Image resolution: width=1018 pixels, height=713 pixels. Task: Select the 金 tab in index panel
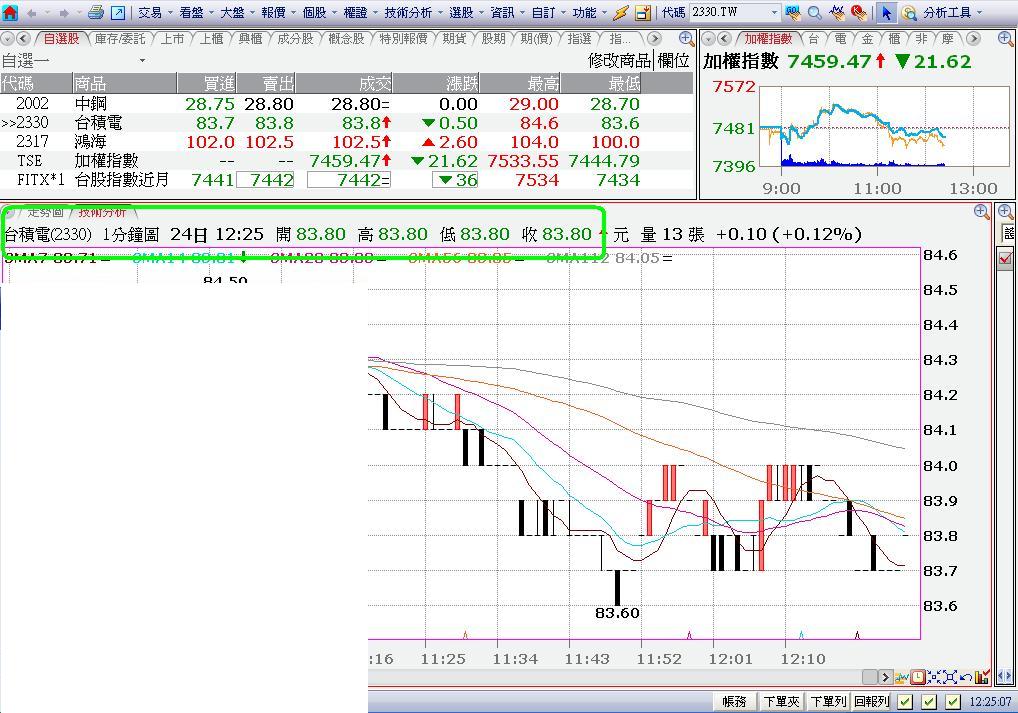click(867, 39)
